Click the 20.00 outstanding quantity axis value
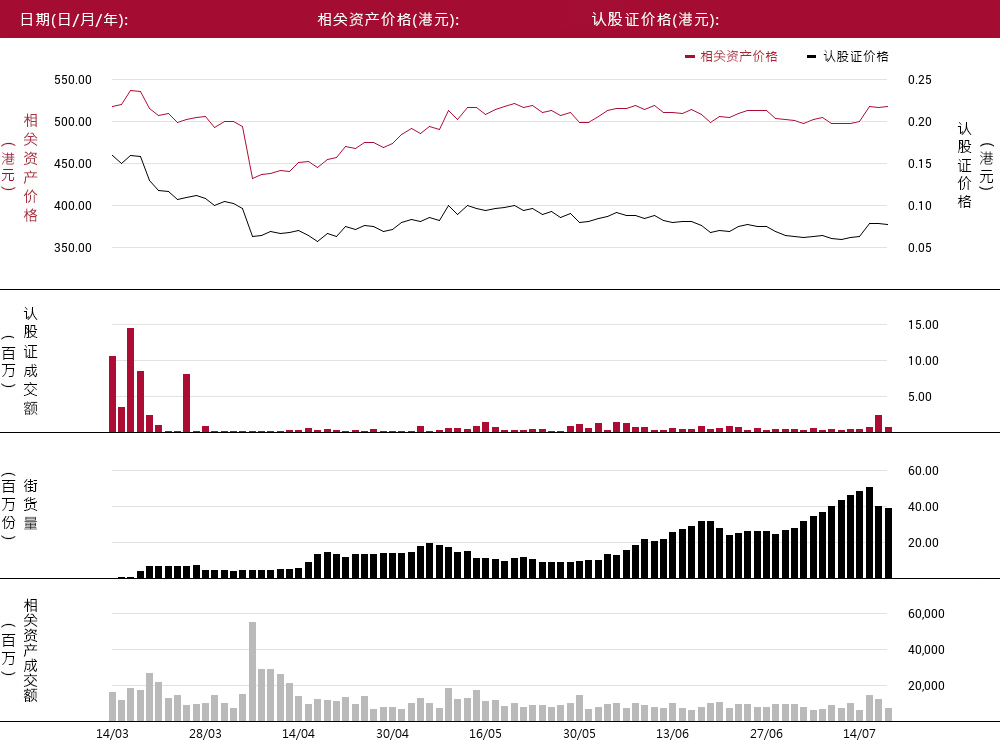This screenshot has height=751, width=1000. pyautogui.click(x=923, y=543)
